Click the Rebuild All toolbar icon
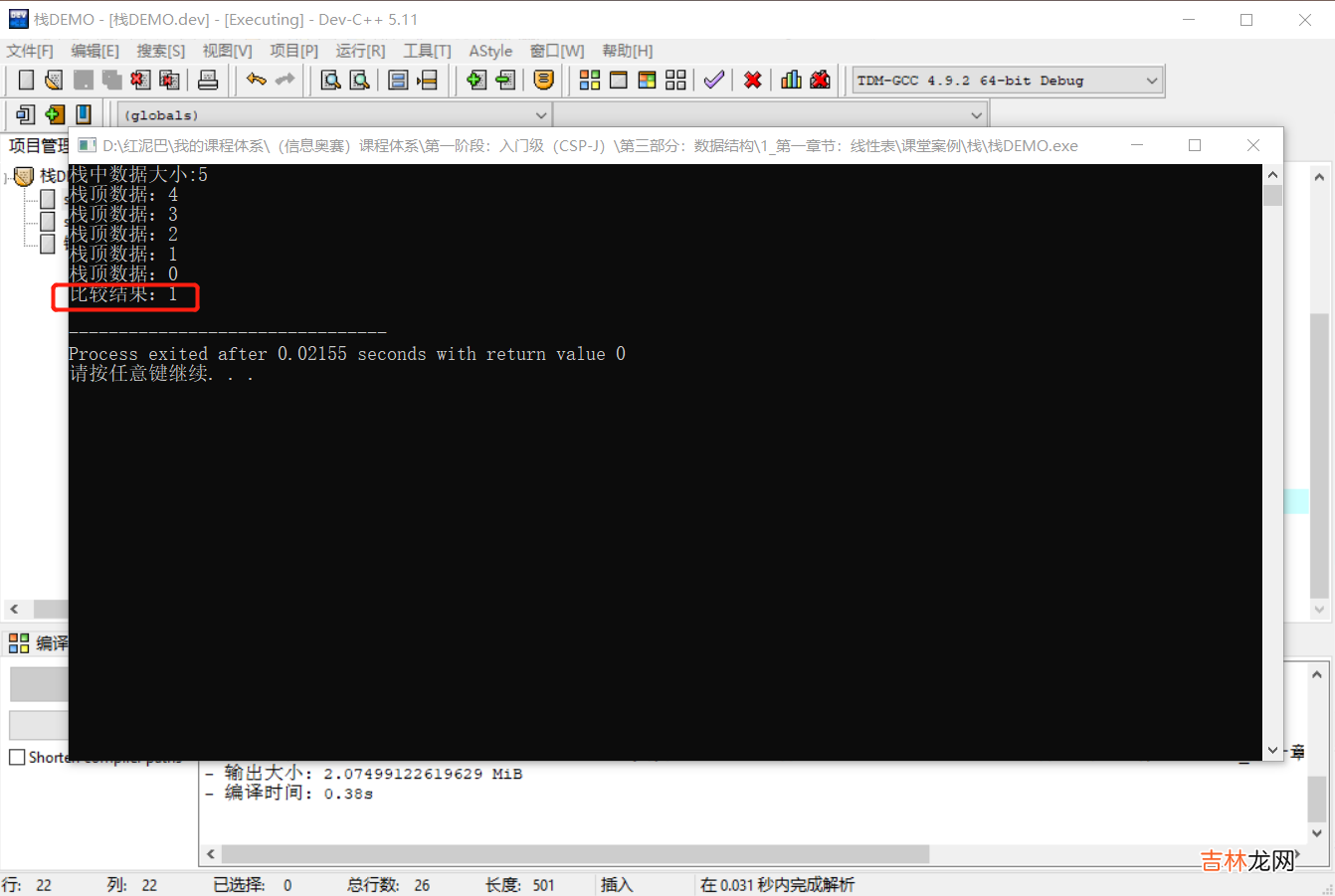1335x896 pixels. point(676,81)
